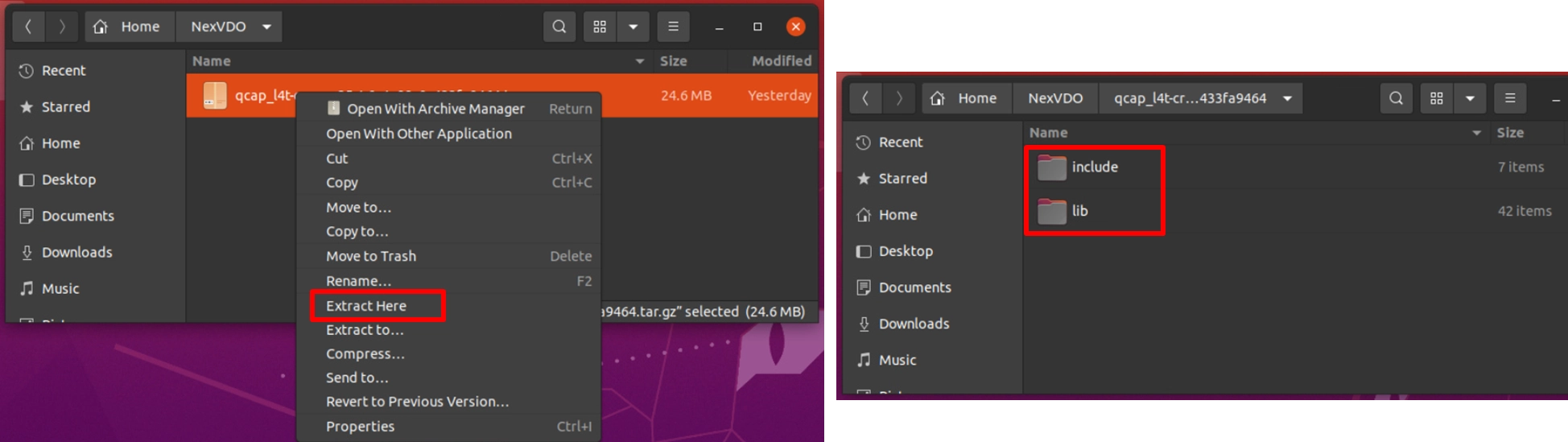Viewport: 1568px width, 442px height.
Task: Click NexVDO breadcrumb in right window
Action: [x=1054, y=98]
